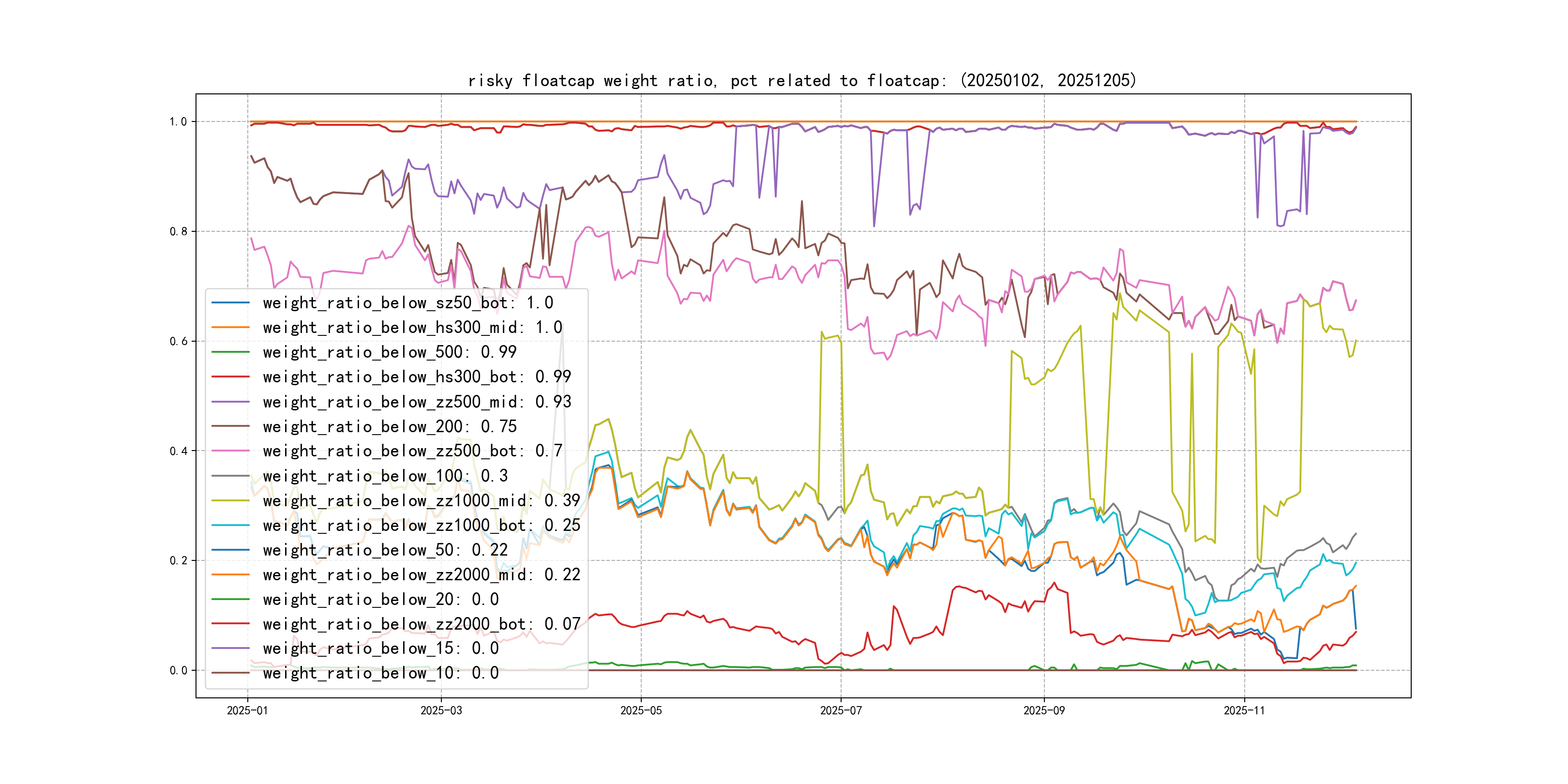The width and height of the screenshot is (1568, 784).
Task: Click cyan line swatch for zz1000_bot legend
Action: coord(230,525)
